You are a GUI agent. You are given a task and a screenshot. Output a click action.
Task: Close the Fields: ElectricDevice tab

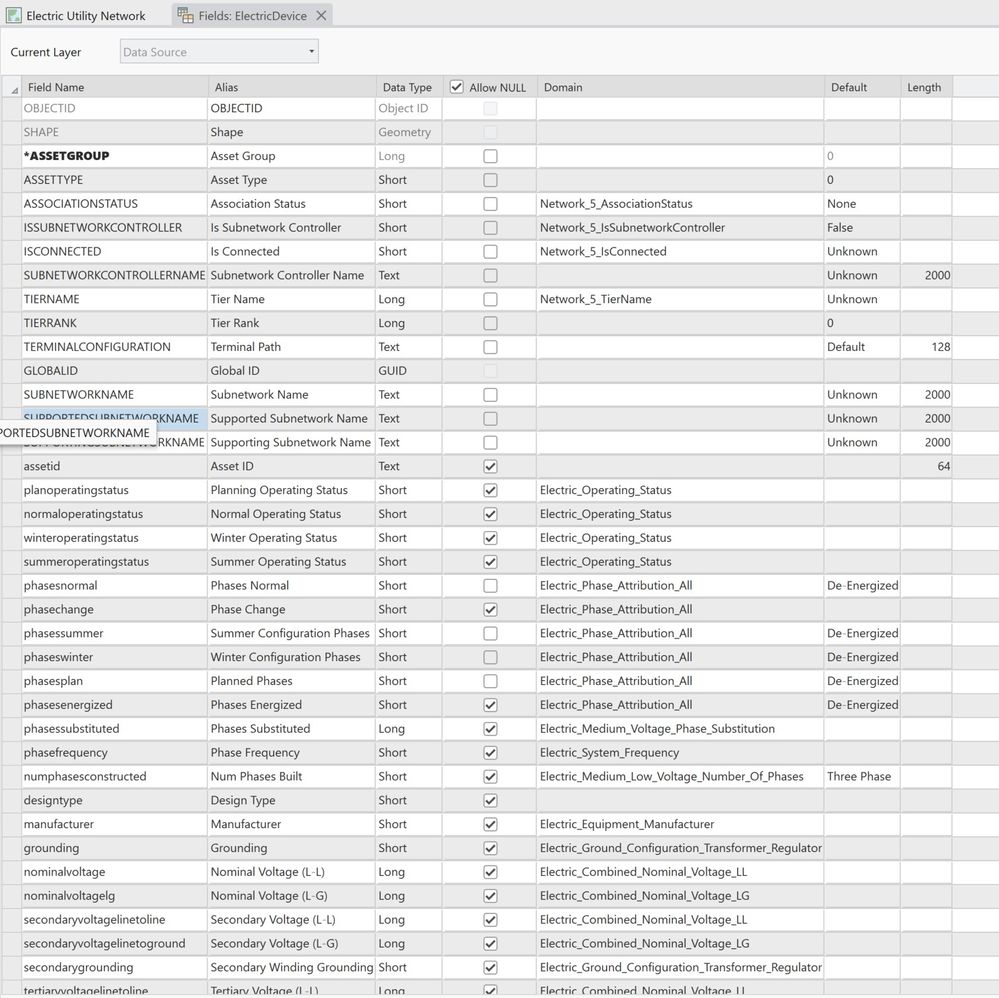tap(321, 16)
